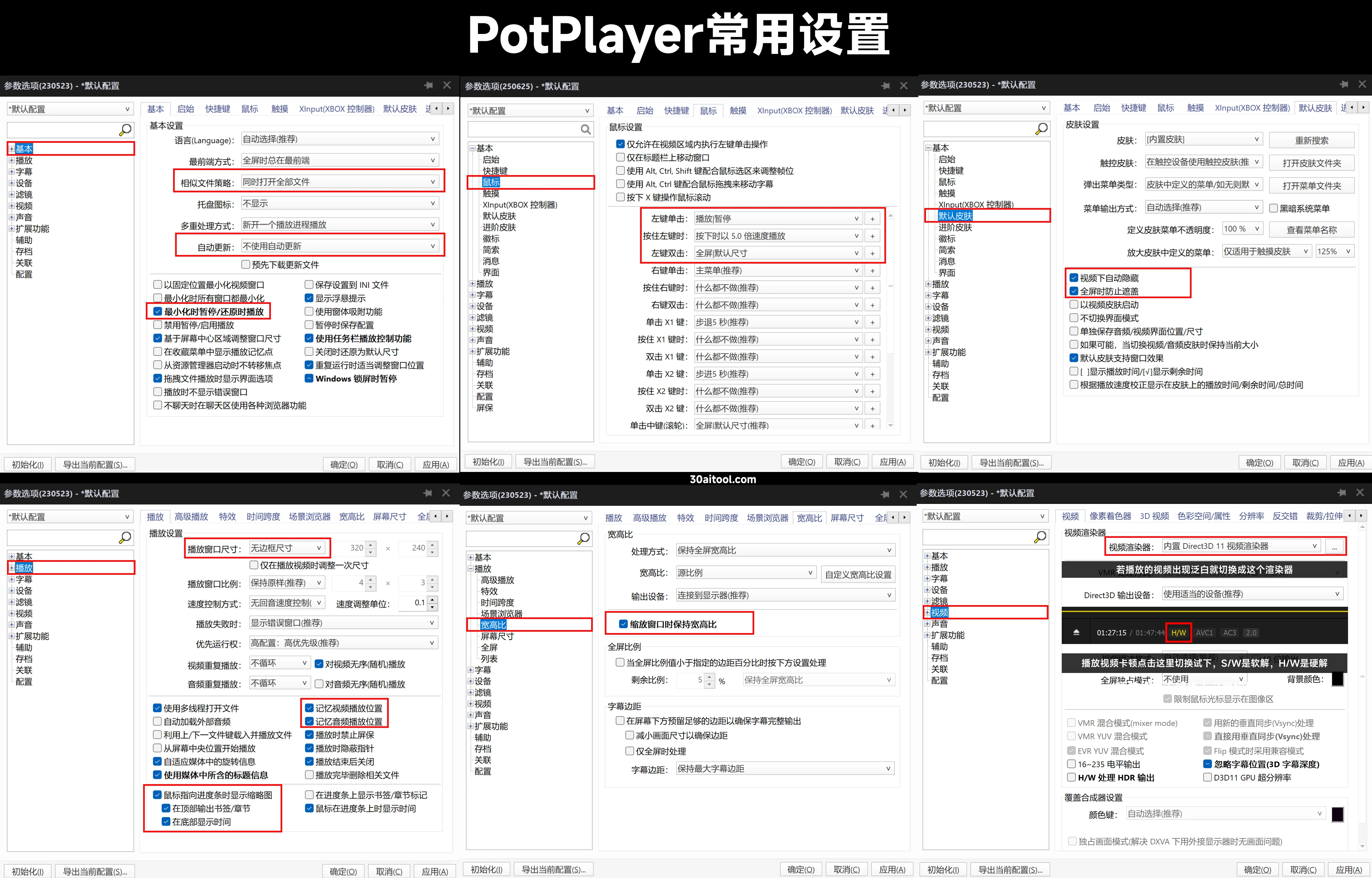This screenshot has height=878, width=1372.
Task: Click the 自定义宽高比设置 button
Action: (x=858, y=575)
